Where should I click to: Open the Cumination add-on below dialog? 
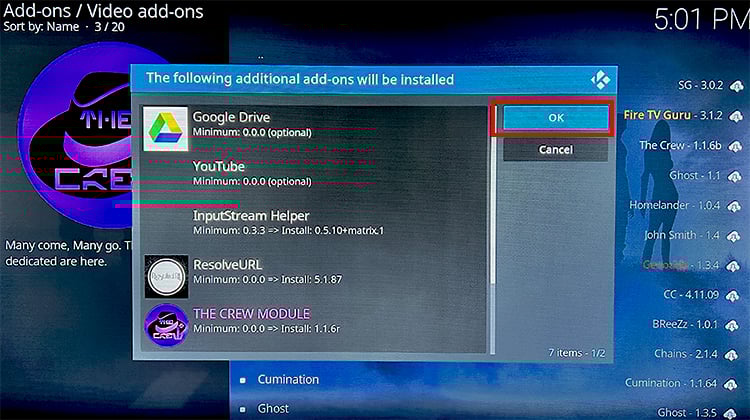pos(288,379)
